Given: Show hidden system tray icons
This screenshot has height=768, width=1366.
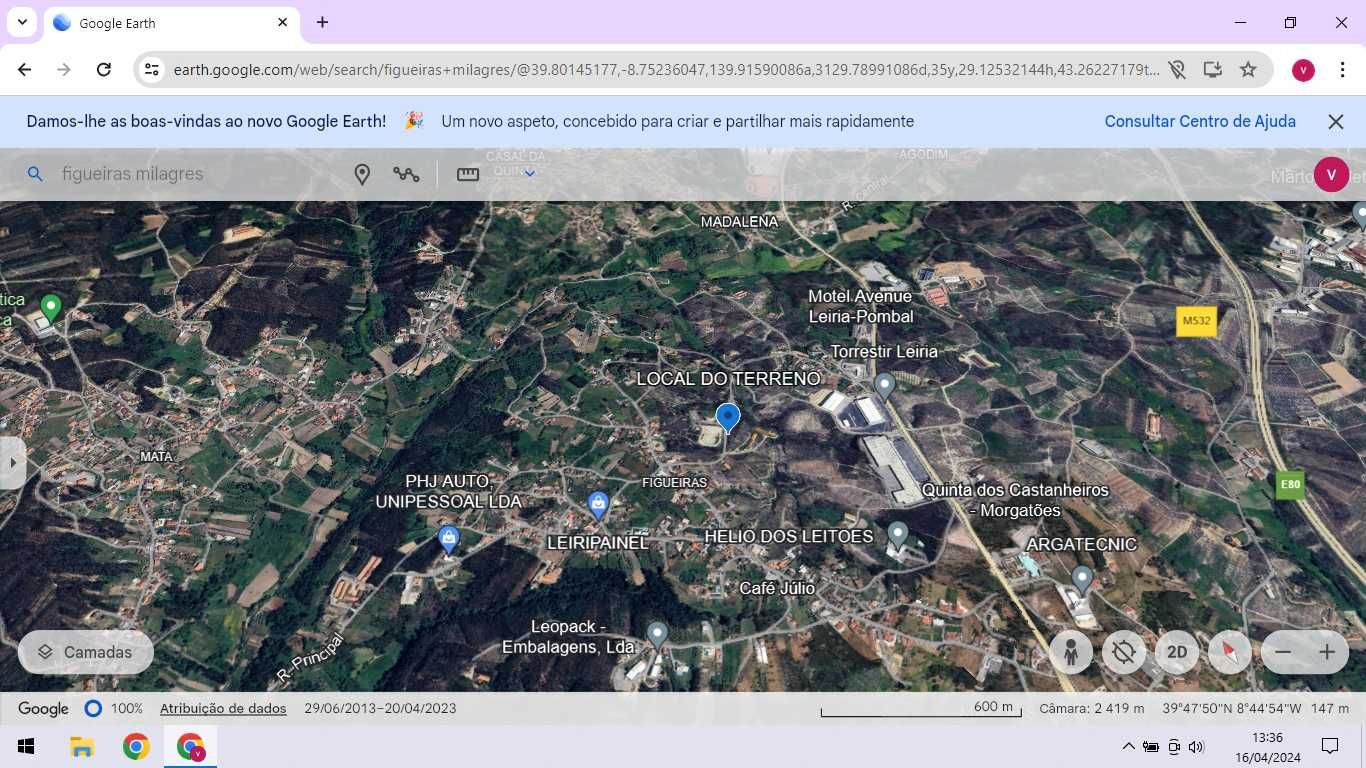Looking at the screenshot, I should point(1129,746).
